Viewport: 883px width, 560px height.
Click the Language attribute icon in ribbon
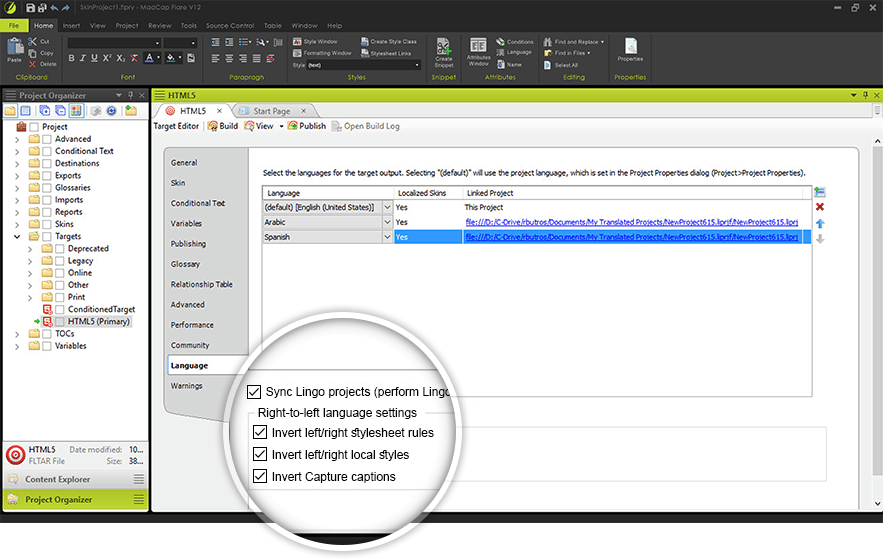(500, 52)
